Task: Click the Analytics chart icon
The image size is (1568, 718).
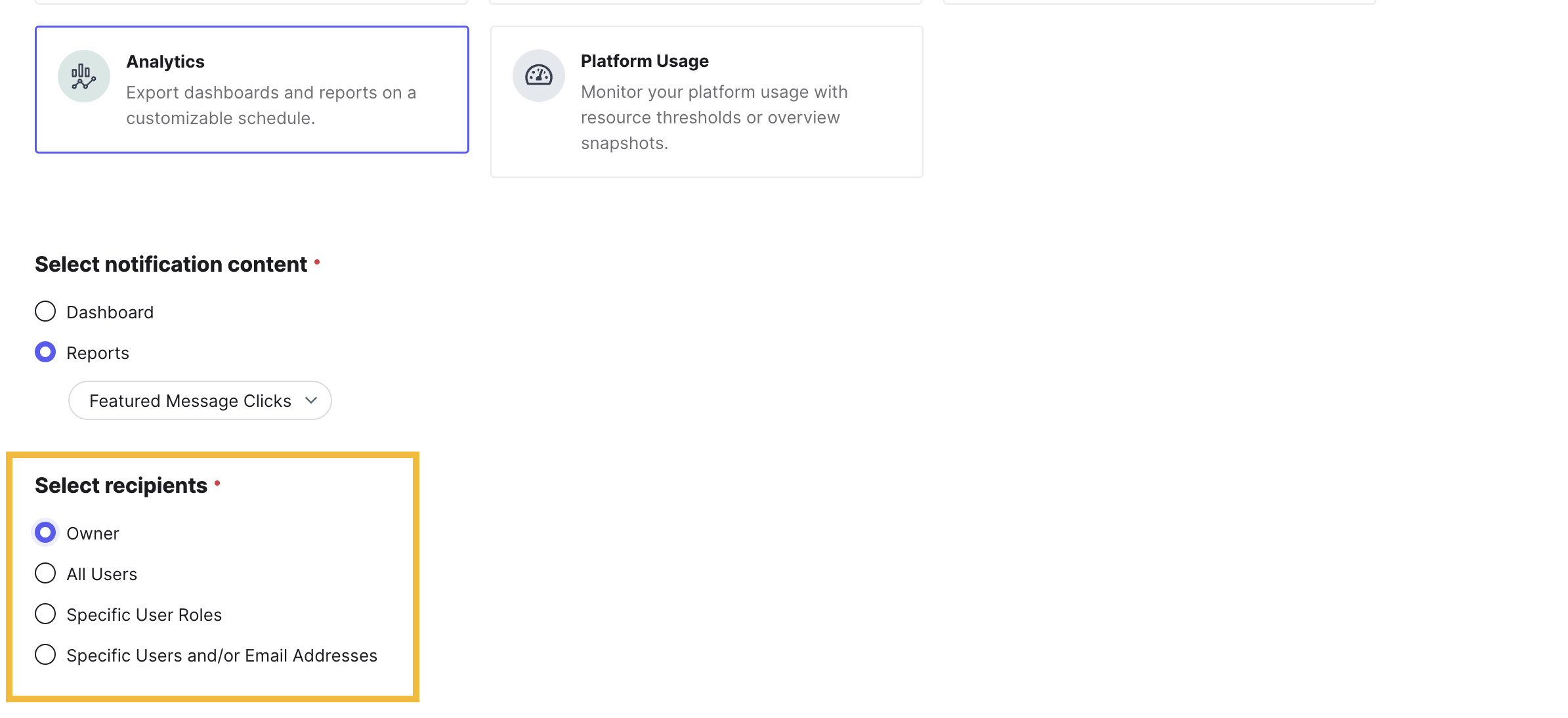Action: point(83,76)
